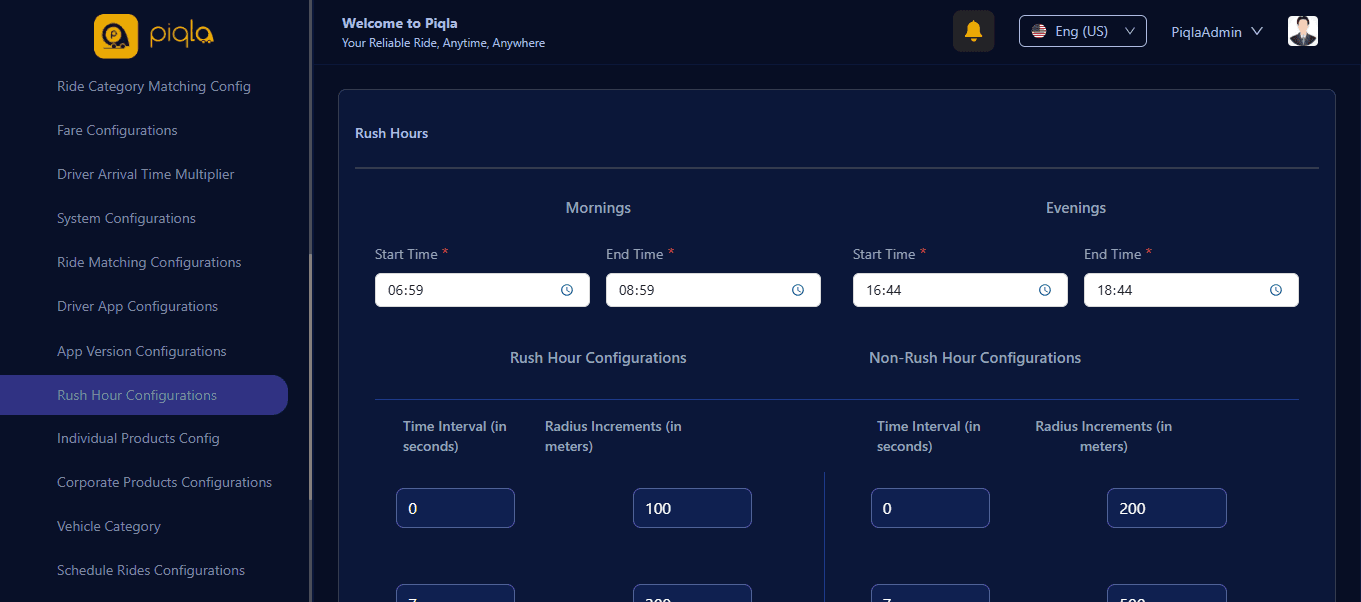Image resolution: width=1361 pixels, height=602 pixels.
Task: Click the Evenings label
Action: coord(1076,208)
